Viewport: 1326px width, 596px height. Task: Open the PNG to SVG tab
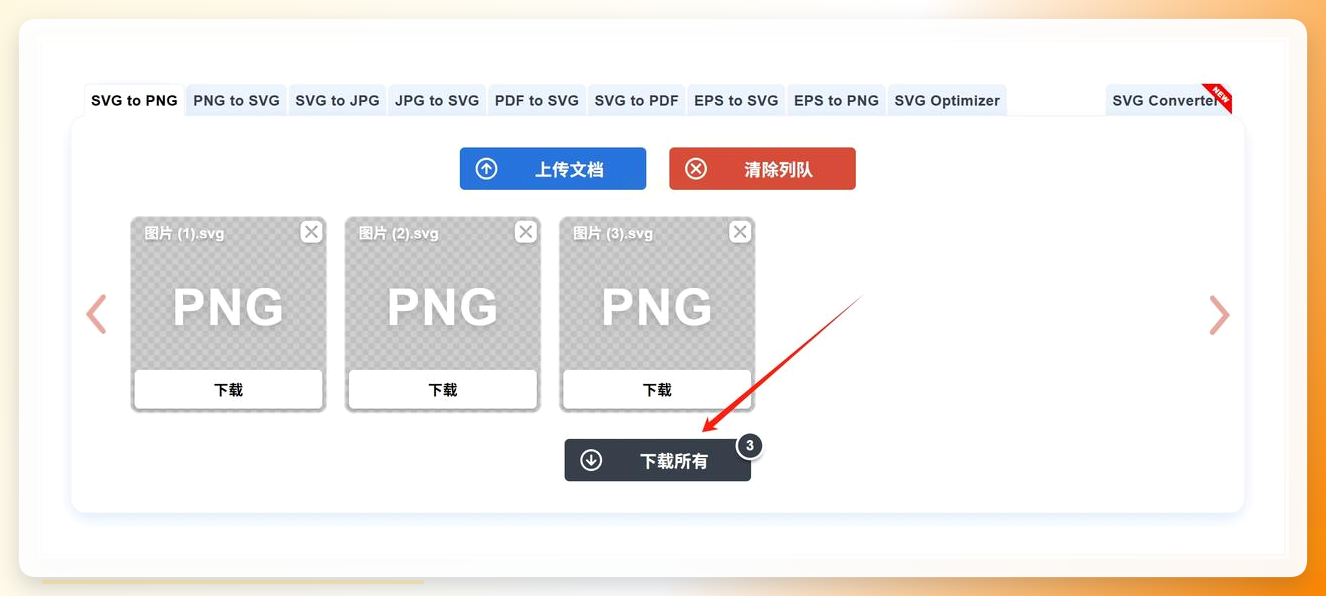tap(237, 100)
